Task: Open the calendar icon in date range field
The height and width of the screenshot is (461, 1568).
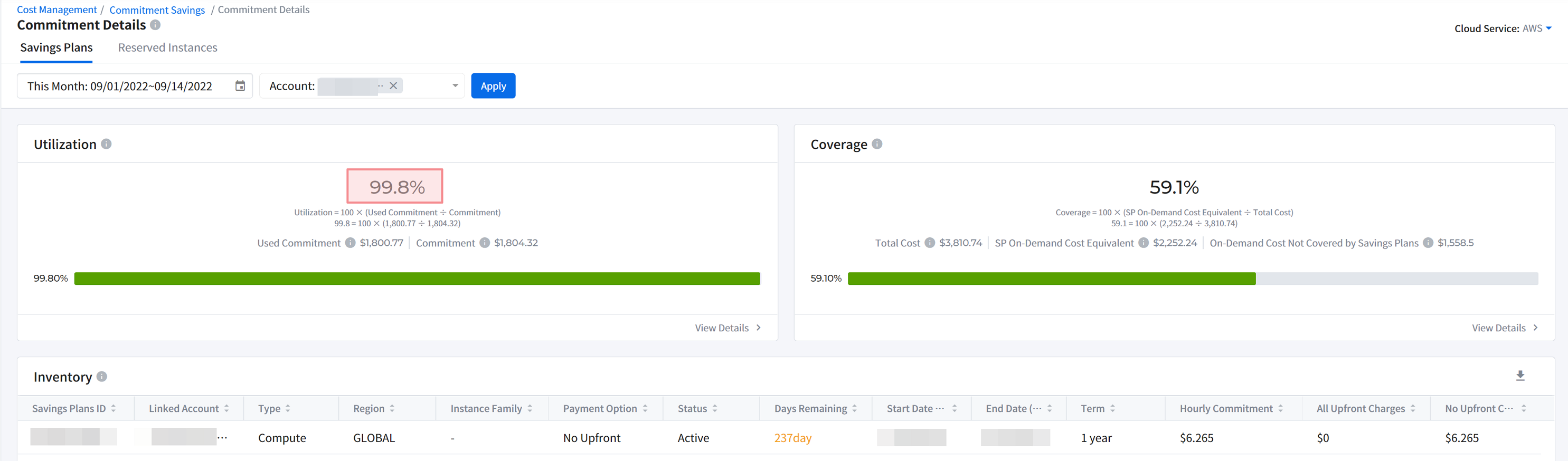Action: (x=240, y=86)
